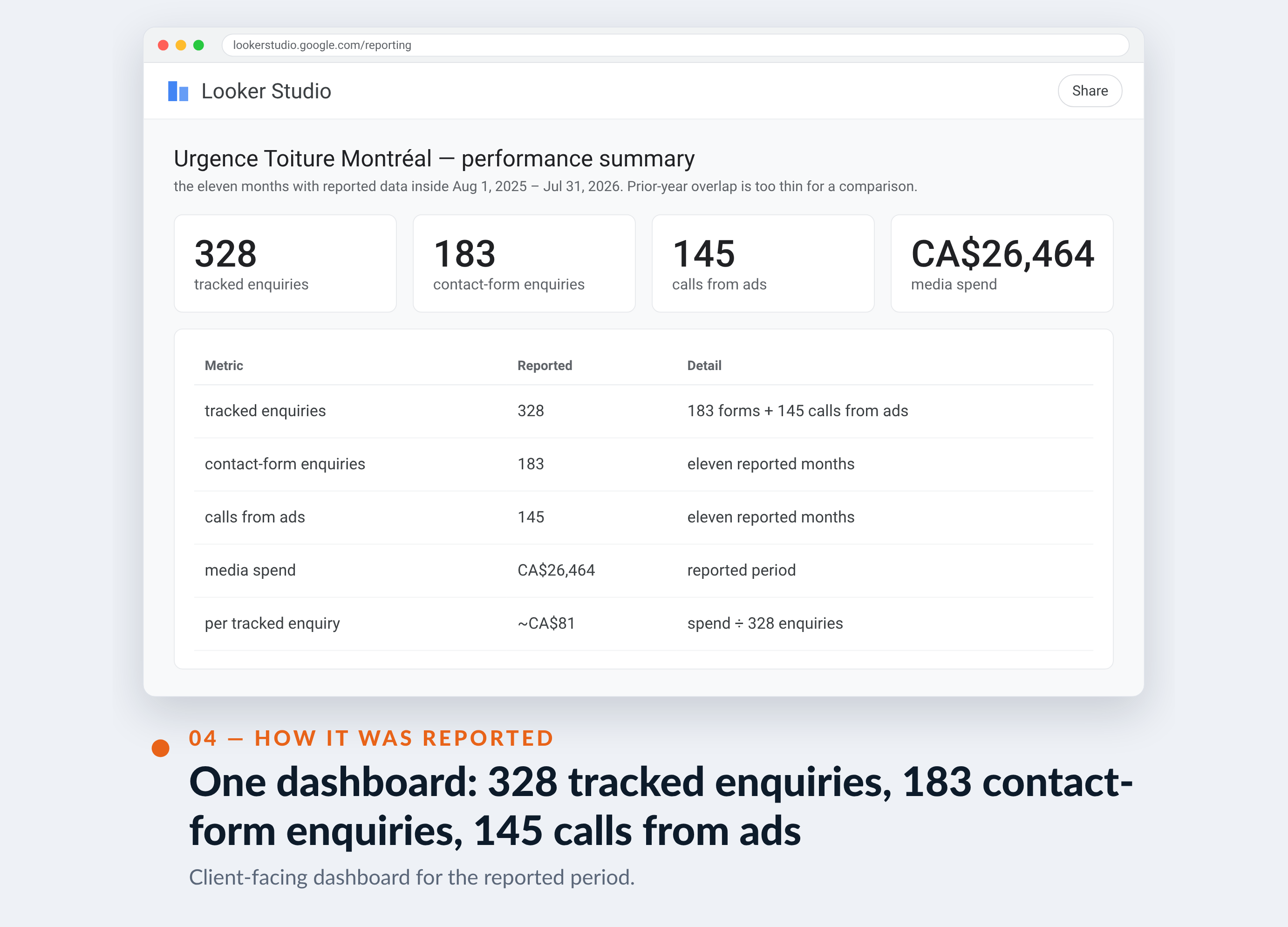Click the 'per tracked enquiry' table row label
Image resolution: width=1288 pixels, height=927 pixels.
[272, 623]
